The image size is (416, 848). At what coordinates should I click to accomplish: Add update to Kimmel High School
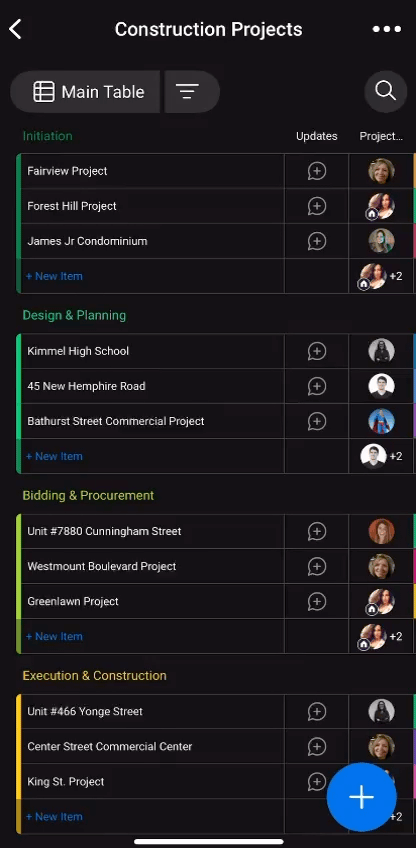[316, 351]
